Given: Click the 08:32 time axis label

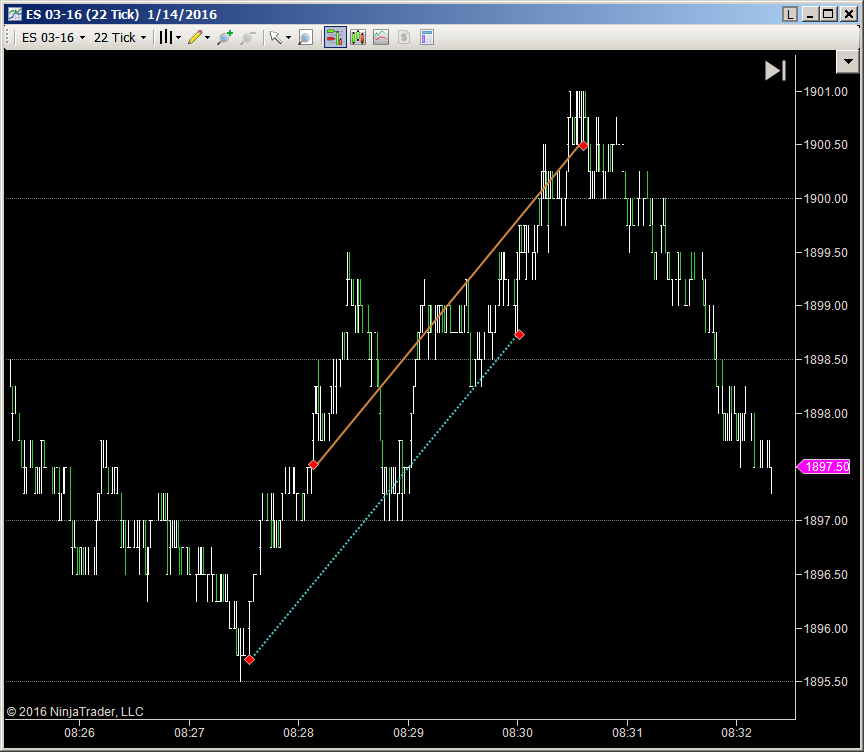Looking at the screenshot, I should [737, 733].
